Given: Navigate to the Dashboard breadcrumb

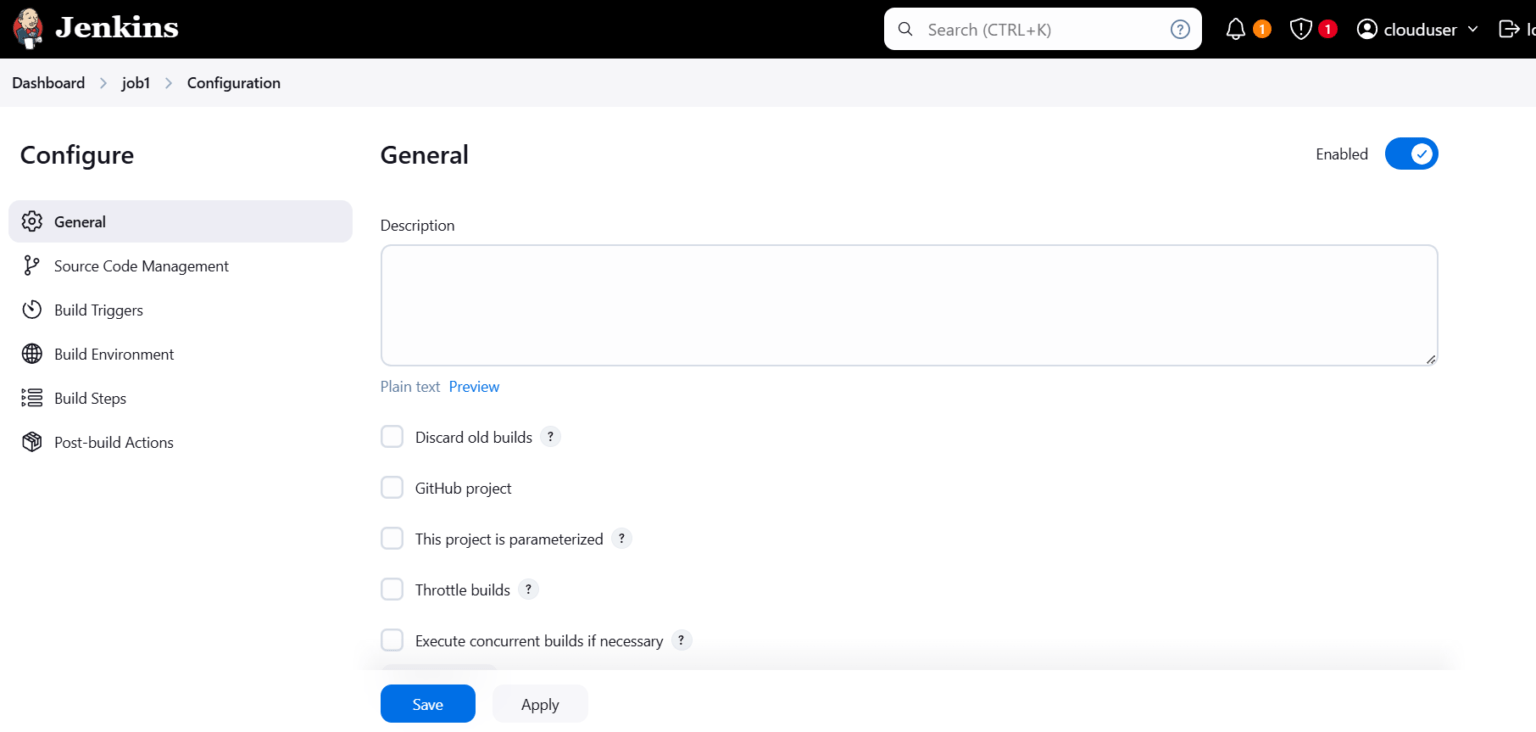Looking at the screenshot, I should click(48, 82).
